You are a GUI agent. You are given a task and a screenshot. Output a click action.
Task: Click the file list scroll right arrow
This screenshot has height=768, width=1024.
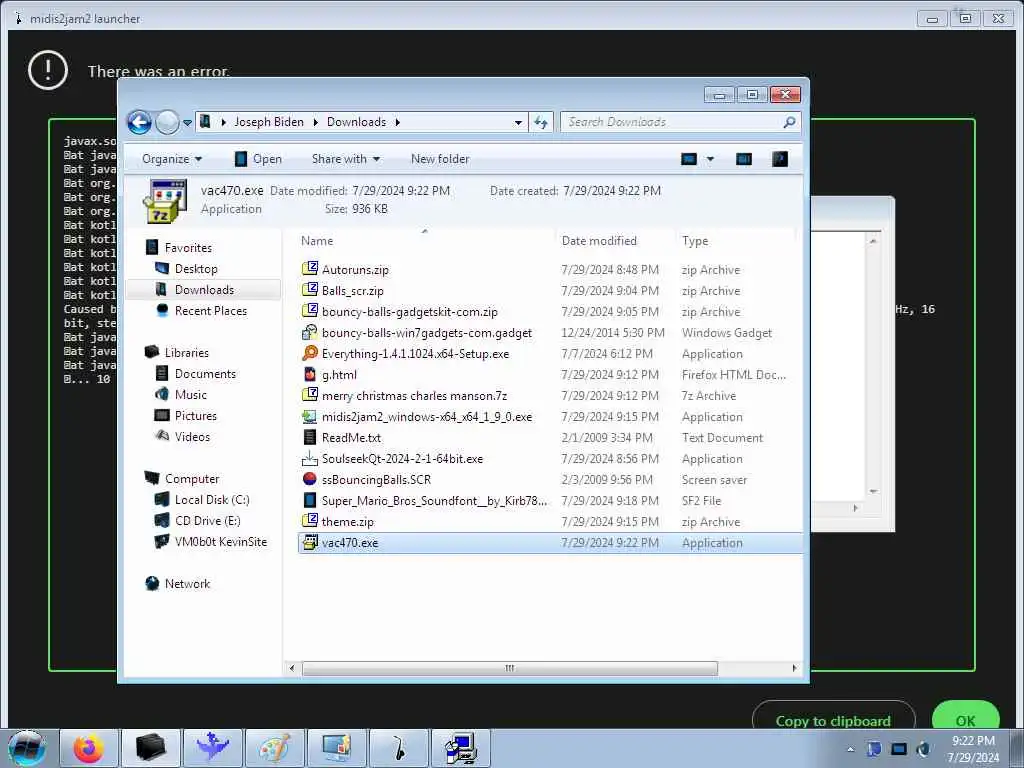pos(793,667)
